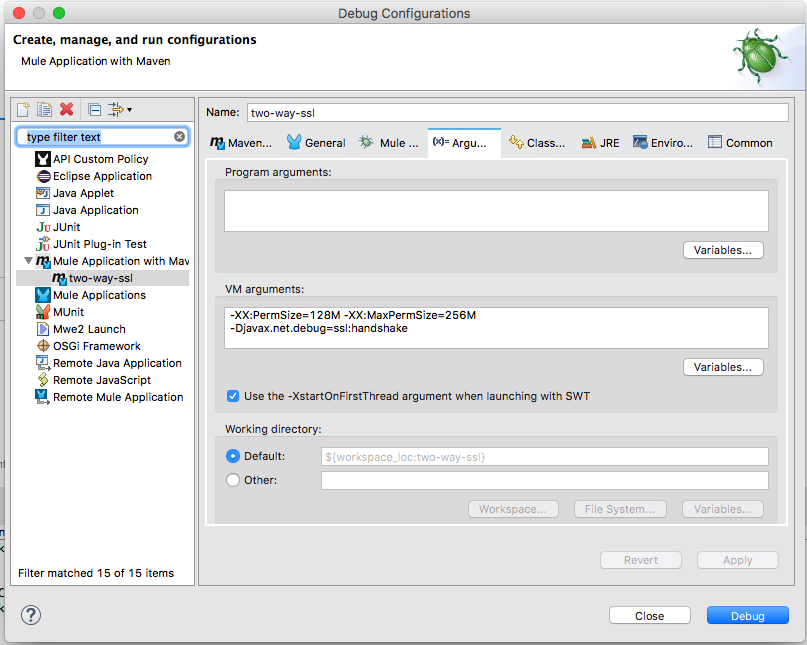Clear the filter text with the X icon

click(180, 136)
